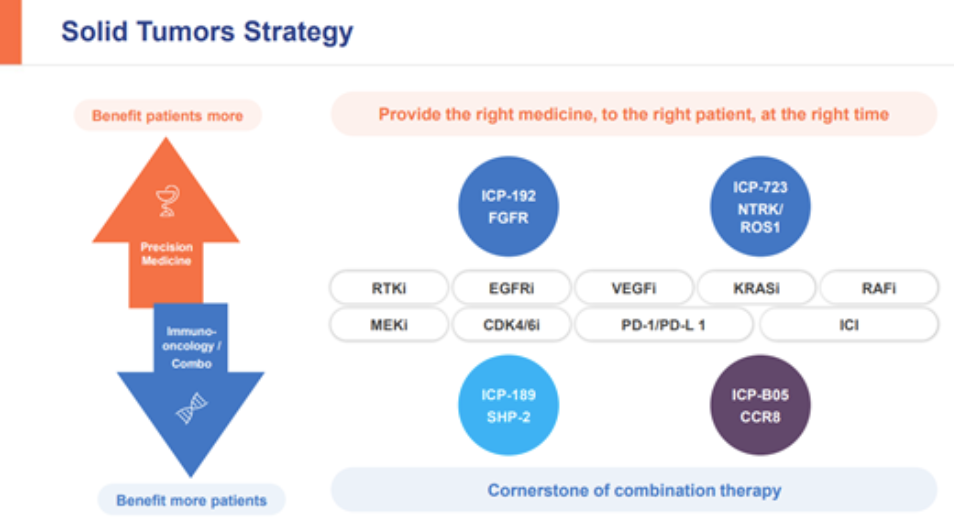Click the Cornerstone of combination therapy banner
This screenshot has width=954, height=526.
coord(634,490)
